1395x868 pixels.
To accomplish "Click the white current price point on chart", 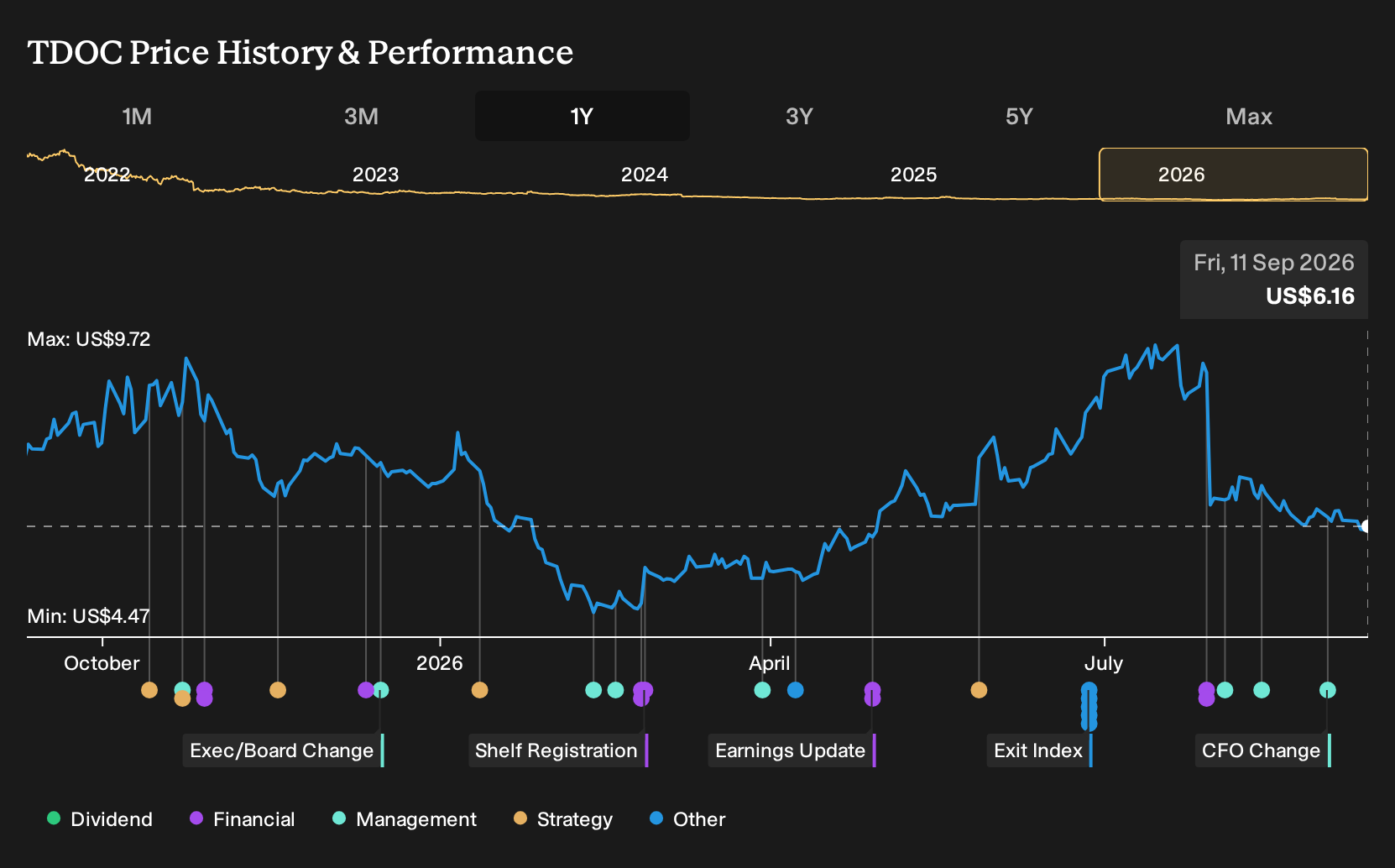I will click(1366, 526).
